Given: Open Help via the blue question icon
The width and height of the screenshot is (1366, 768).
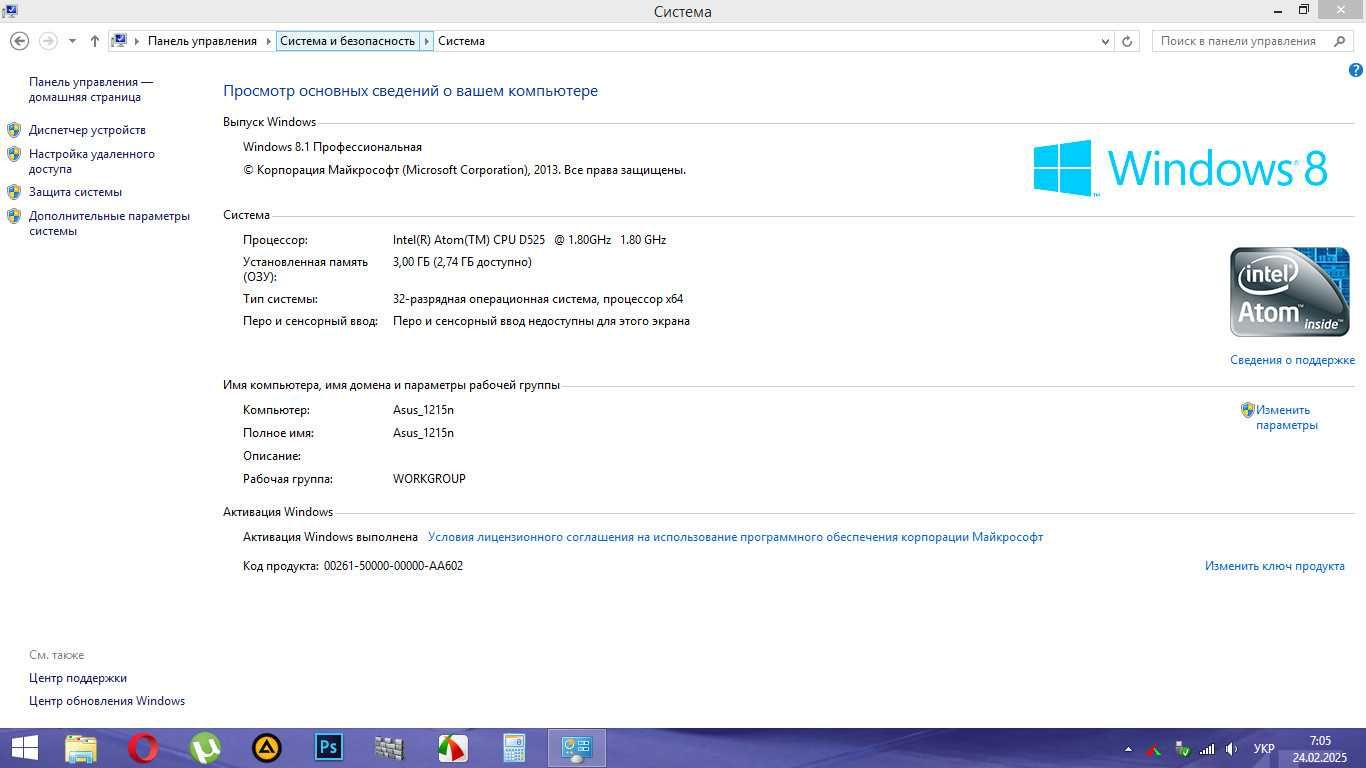Looking at the screenshot, I should click(1356, 70).
